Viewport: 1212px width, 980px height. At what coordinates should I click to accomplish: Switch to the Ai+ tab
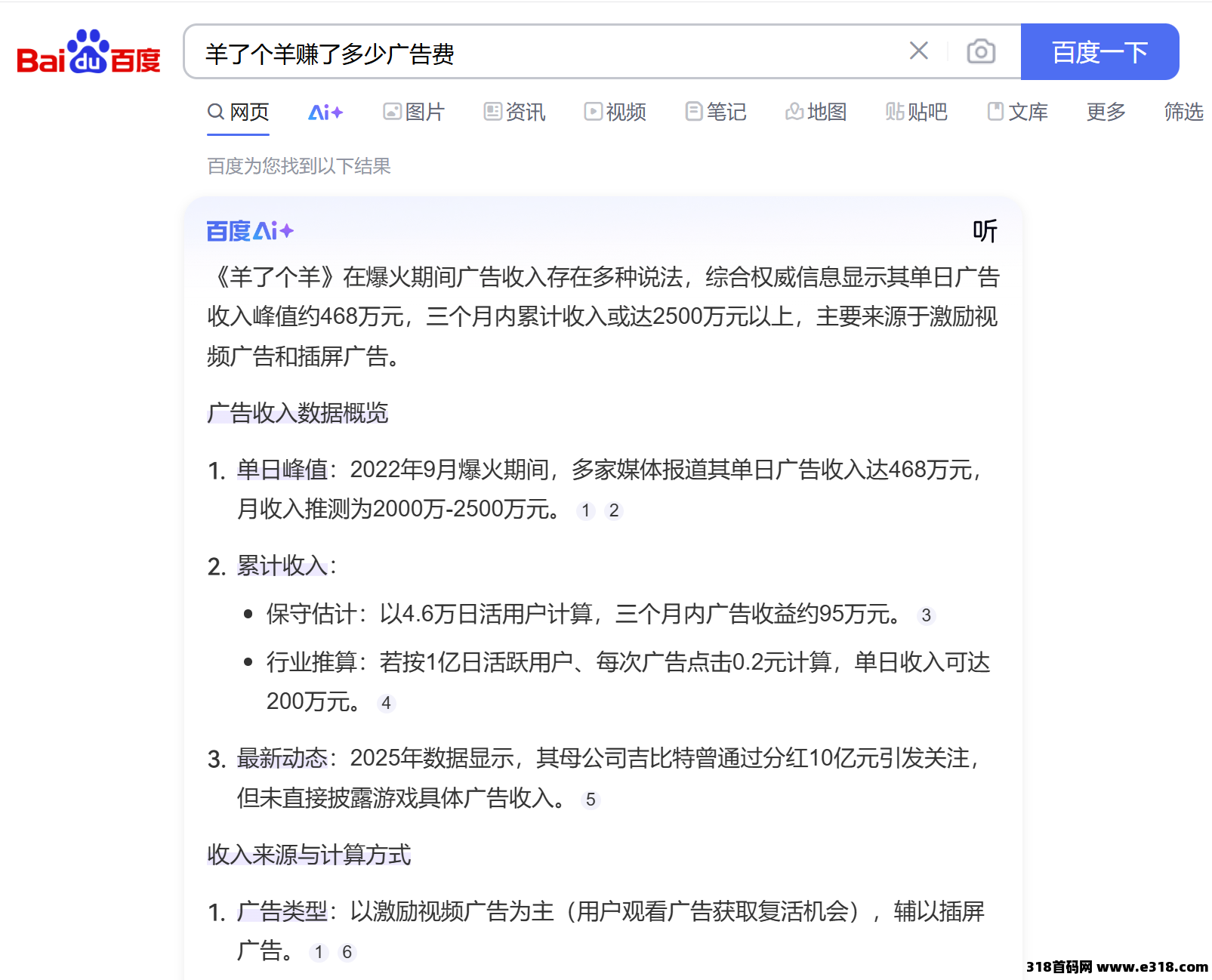tap(325, 112)
